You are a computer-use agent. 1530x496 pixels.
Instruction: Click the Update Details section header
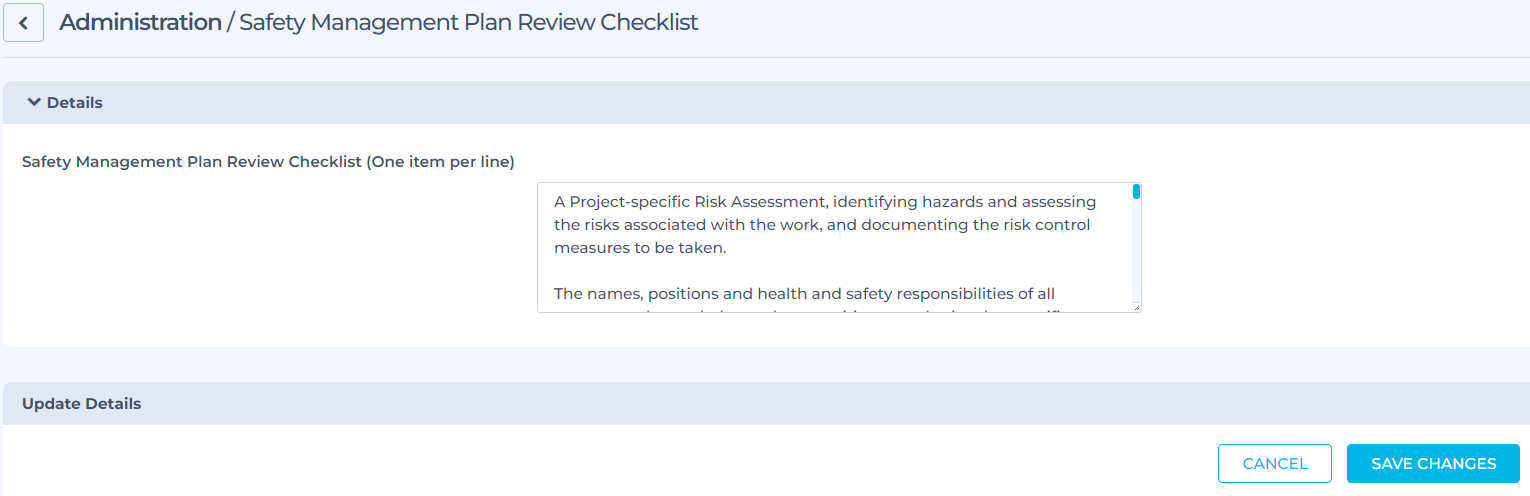81,404
